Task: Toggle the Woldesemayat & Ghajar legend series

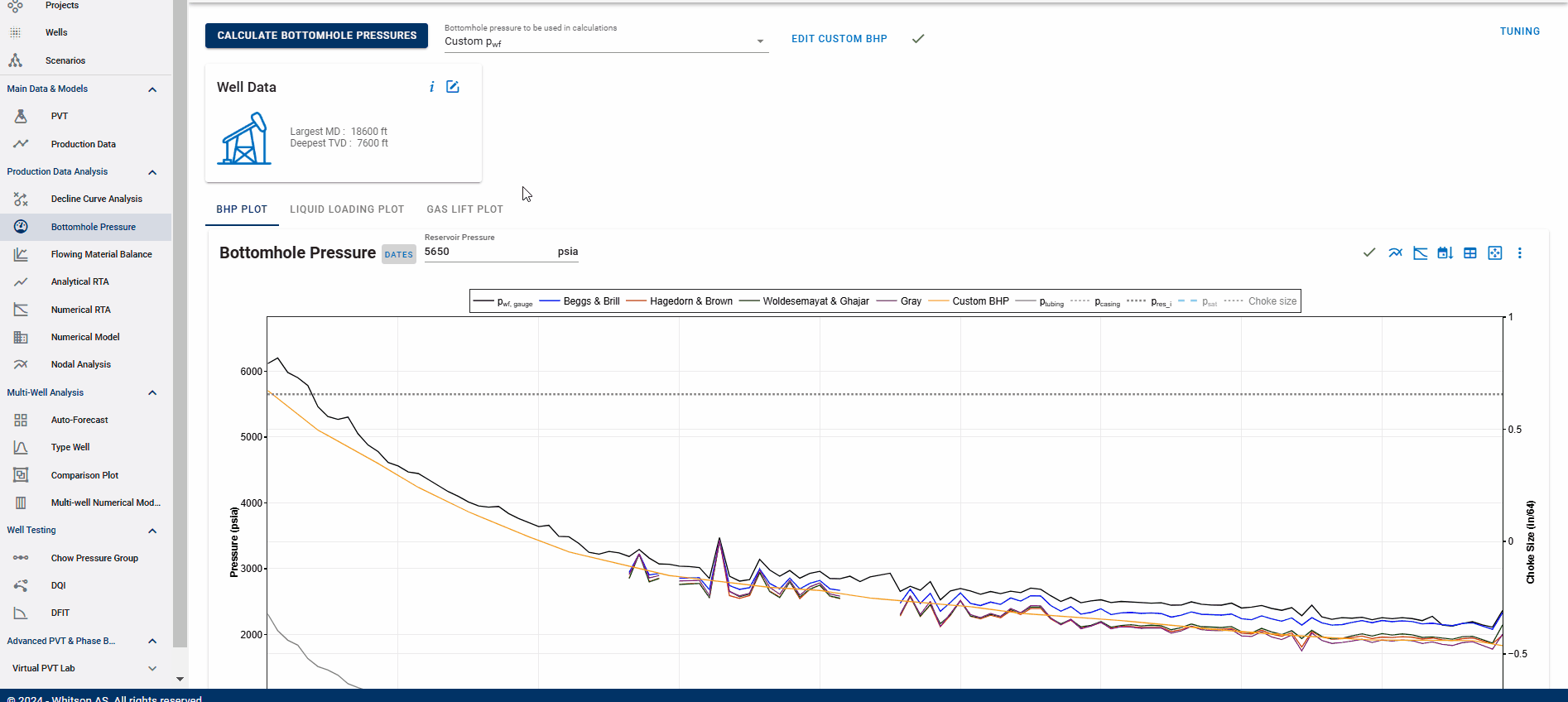Action: pyautogui.click(x=805, y=301)
